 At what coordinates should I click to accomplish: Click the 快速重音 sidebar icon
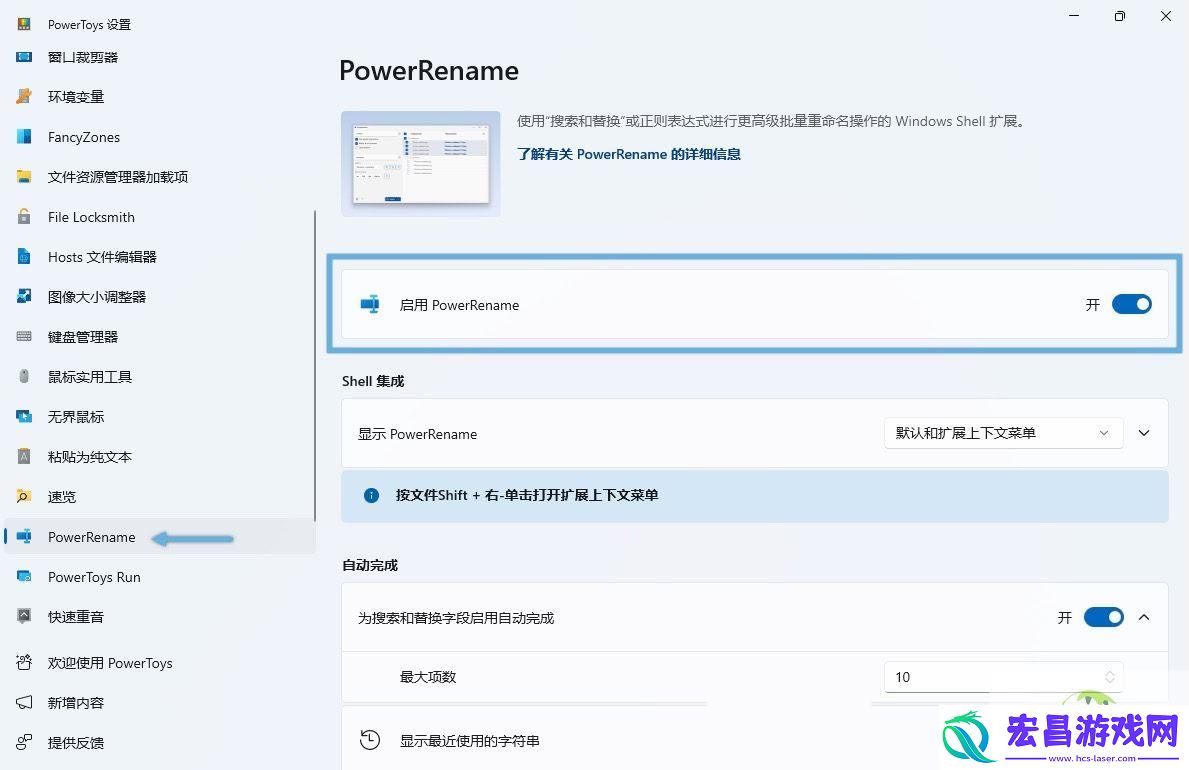(24, 616)
